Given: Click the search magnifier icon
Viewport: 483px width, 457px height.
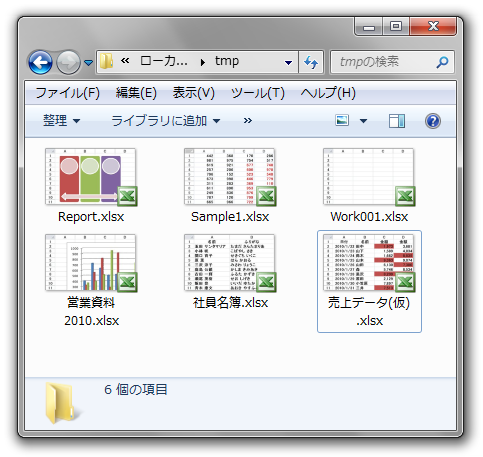Looking at the screenshot, I should 442,62.
